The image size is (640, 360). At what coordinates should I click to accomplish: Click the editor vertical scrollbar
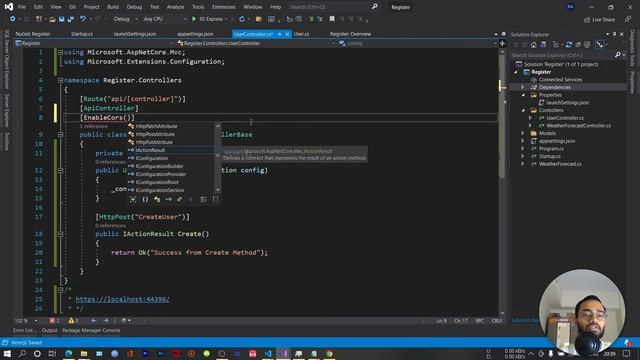pyautogui.click(x=502, y=182)
